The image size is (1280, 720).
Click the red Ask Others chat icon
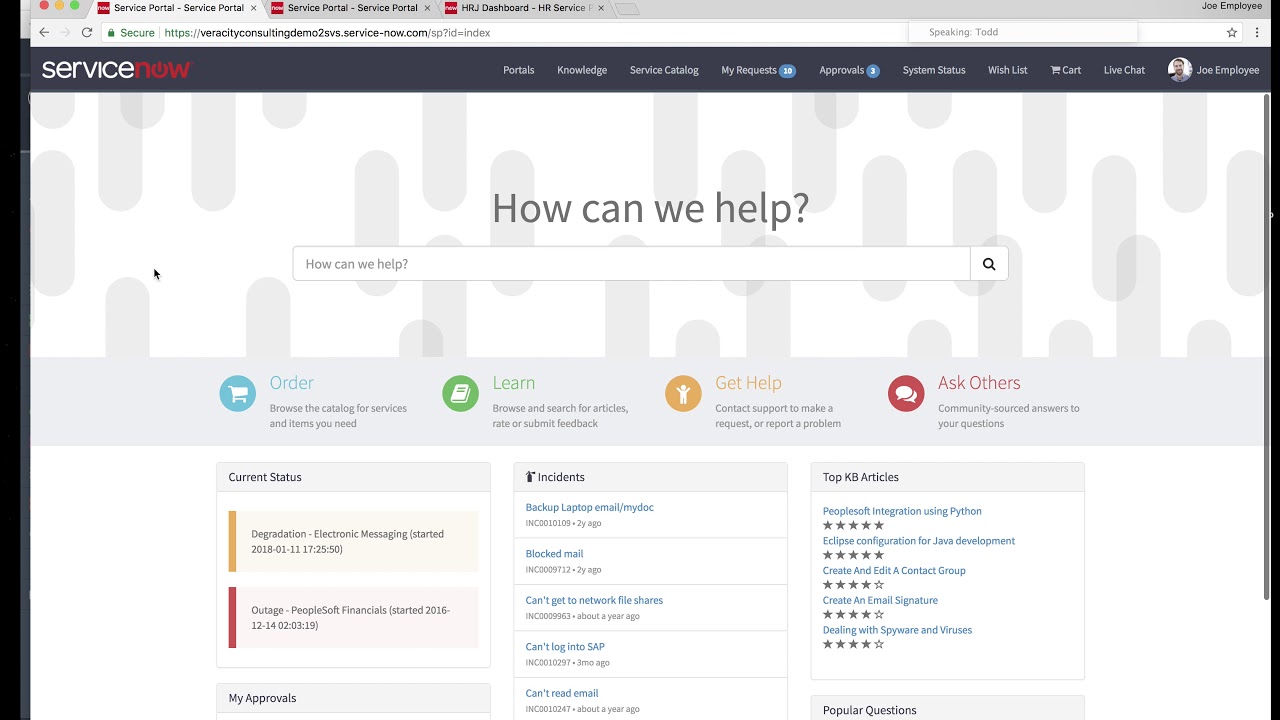click(906, 394)
